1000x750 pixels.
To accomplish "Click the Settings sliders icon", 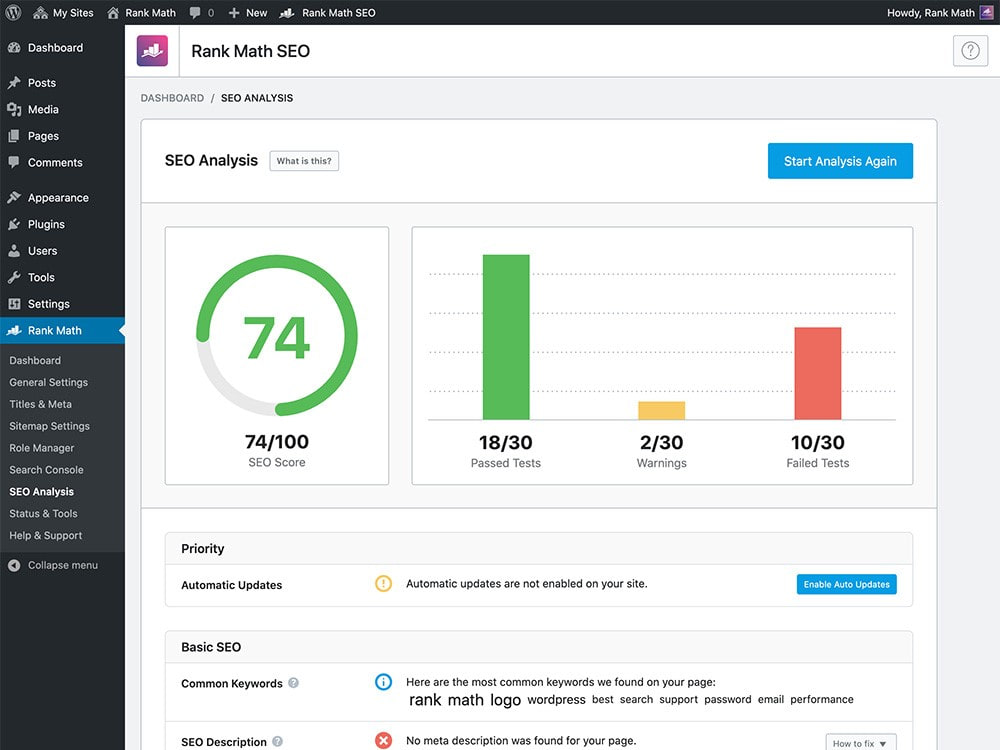I will coord(14,304).
